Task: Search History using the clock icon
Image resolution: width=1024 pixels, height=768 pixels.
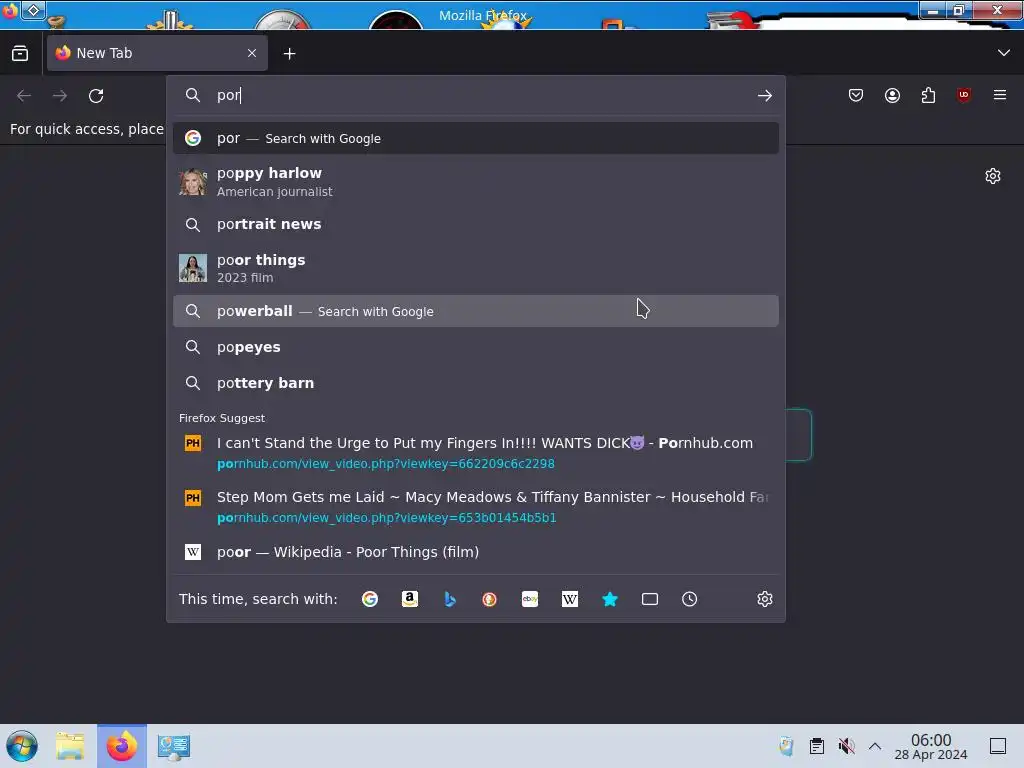Action: 690,599
